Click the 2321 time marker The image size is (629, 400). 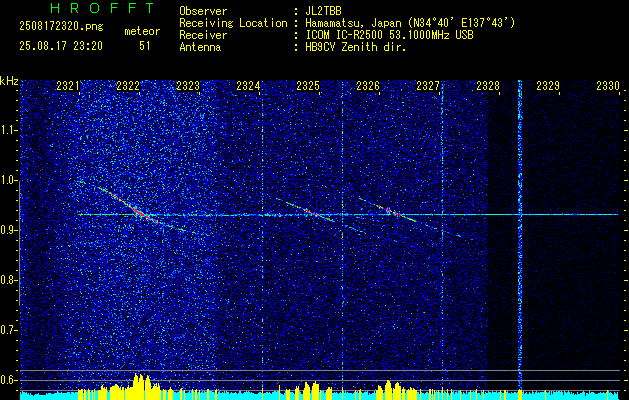67,86
